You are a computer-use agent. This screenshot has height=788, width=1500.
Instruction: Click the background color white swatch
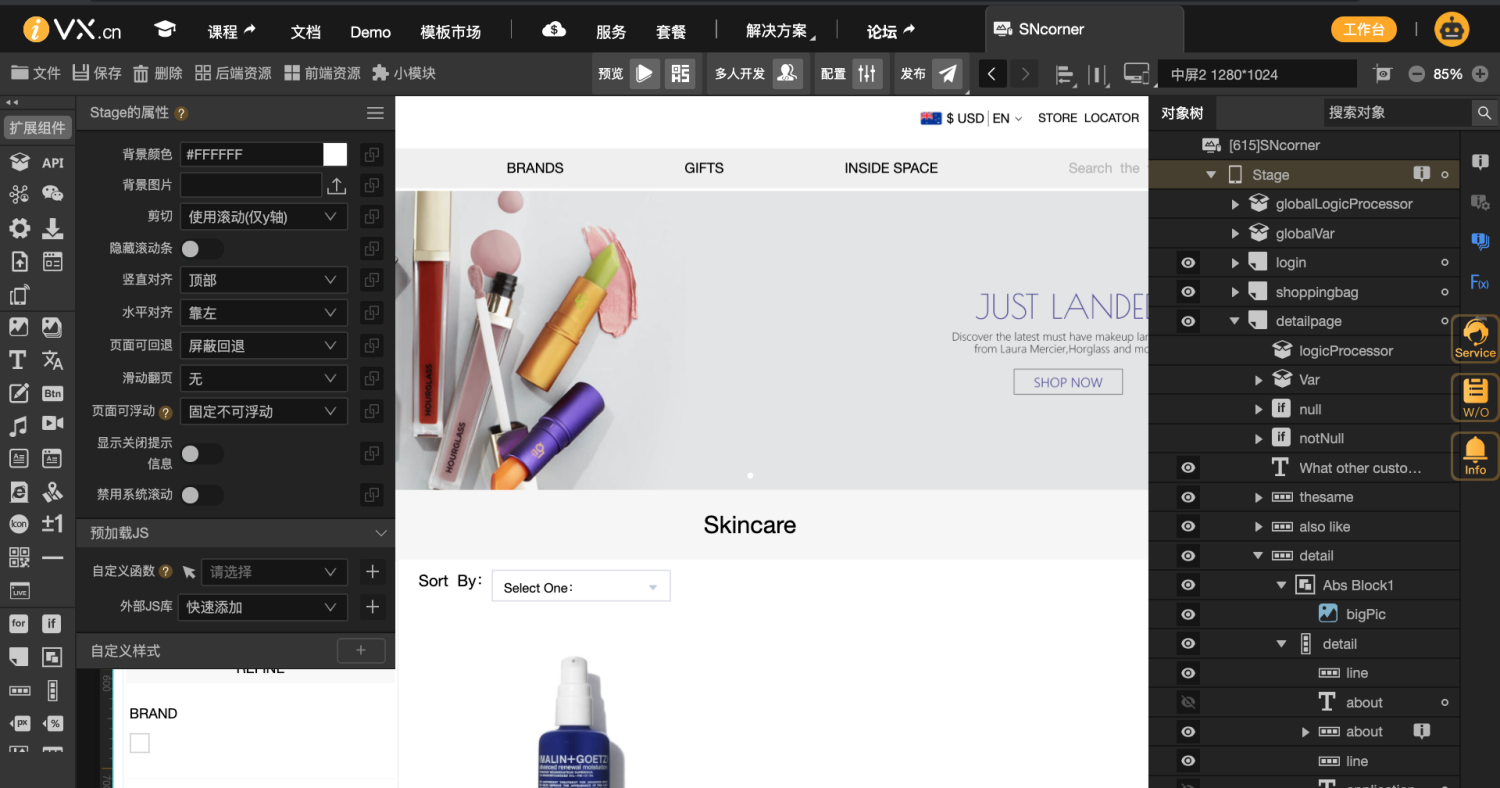coord(335,154)
